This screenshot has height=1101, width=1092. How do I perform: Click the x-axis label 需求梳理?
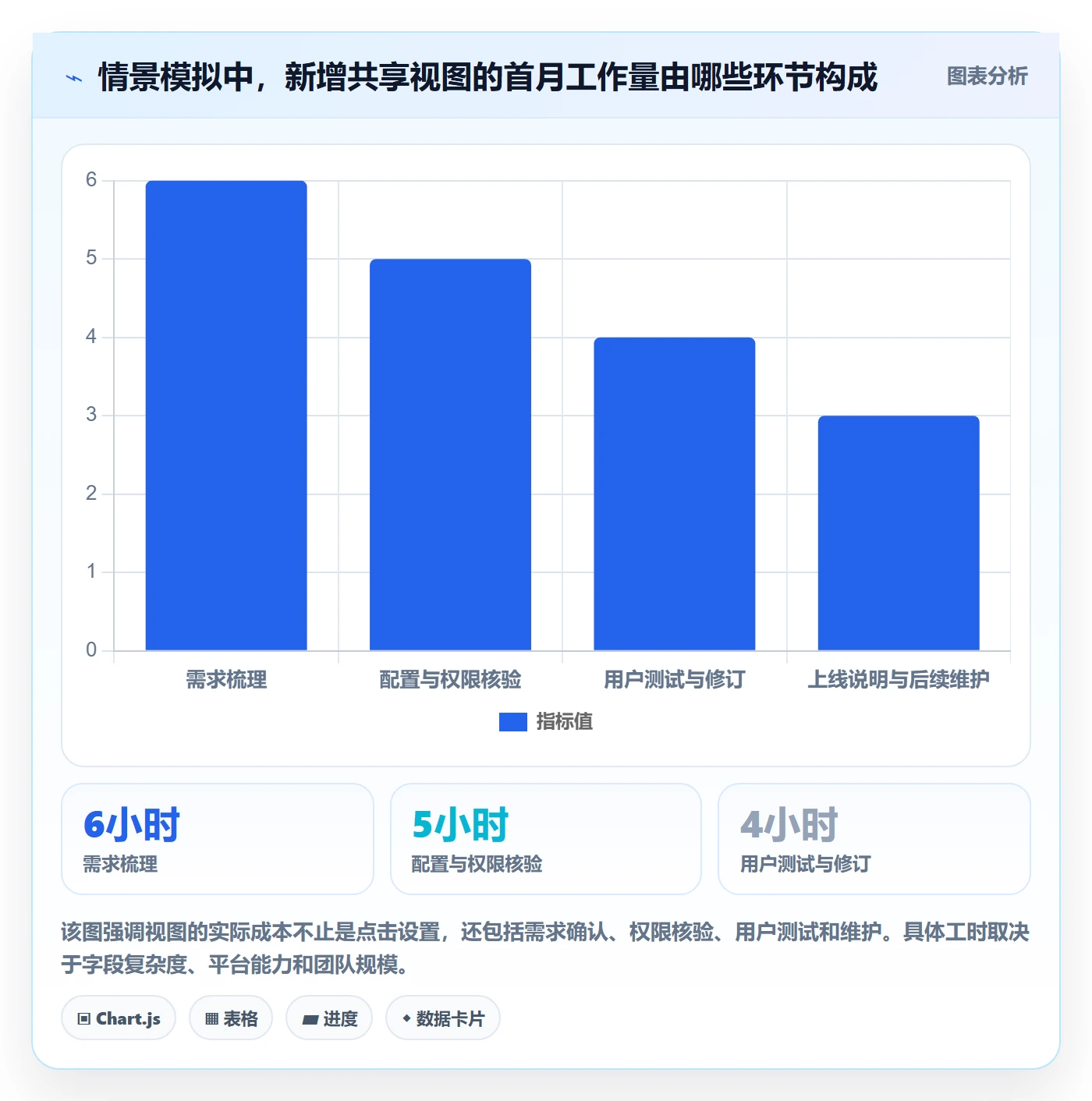click(226, 680)
